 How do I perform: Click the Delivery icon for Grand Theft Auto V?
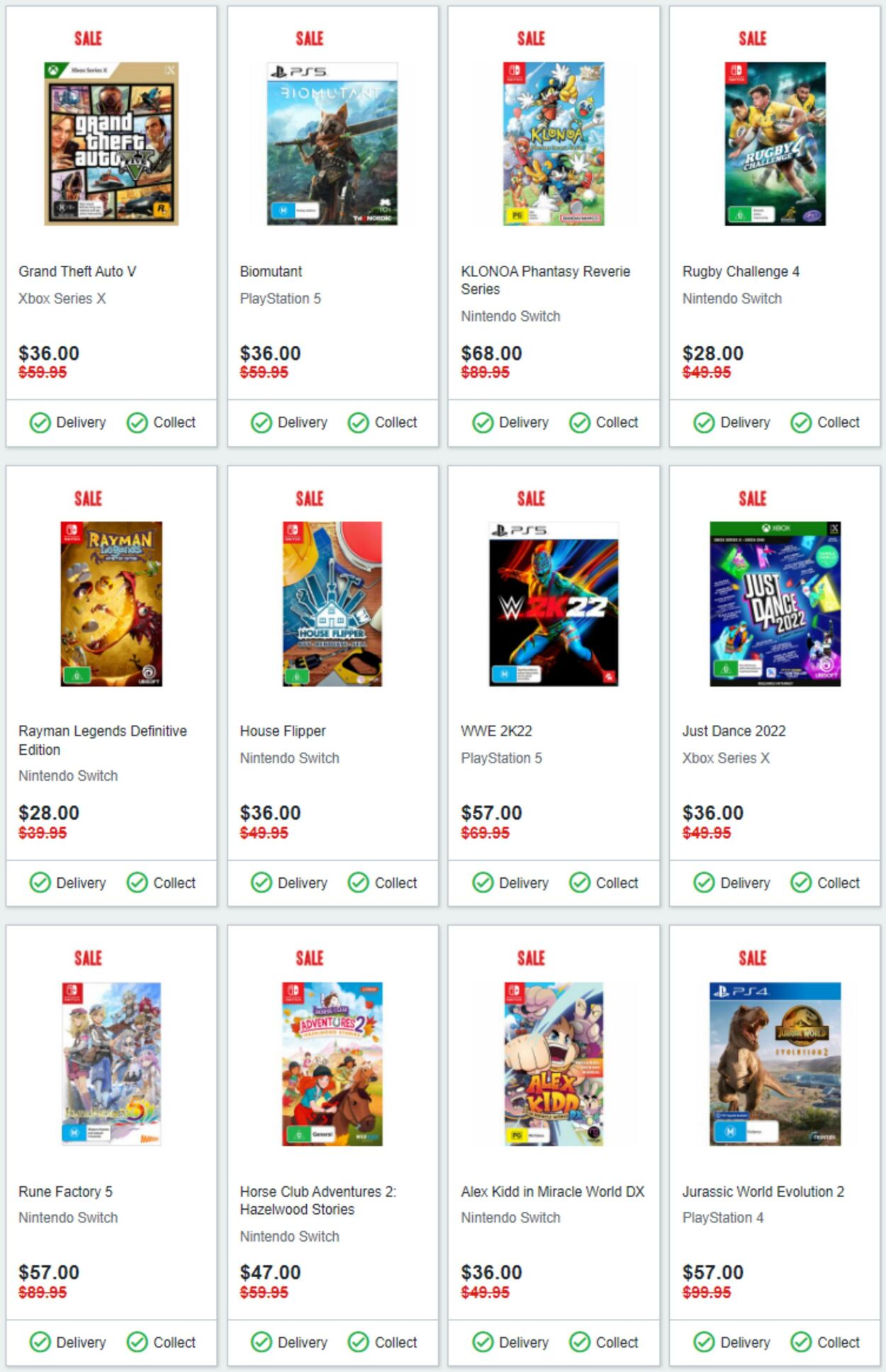(x=41, y=422)
